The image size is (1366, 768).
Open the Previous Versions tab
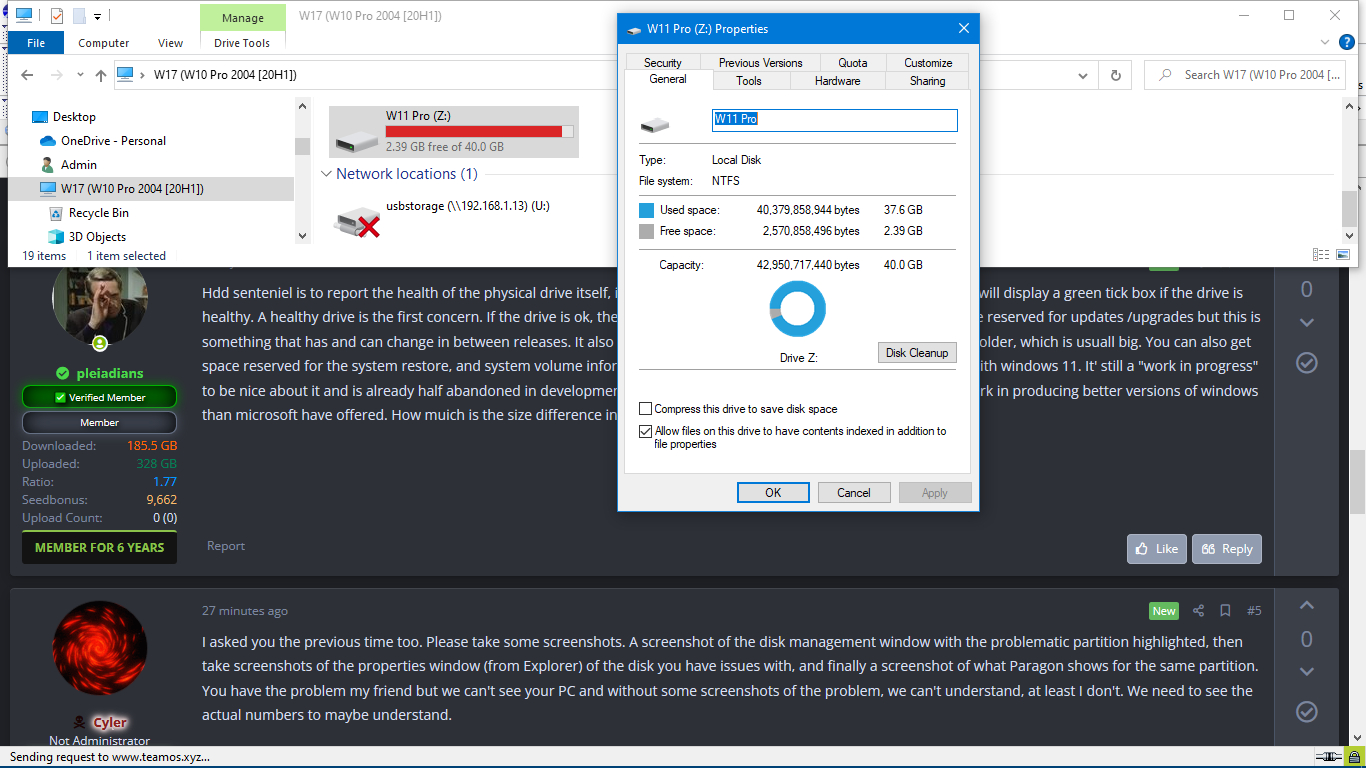coord(760,62)
